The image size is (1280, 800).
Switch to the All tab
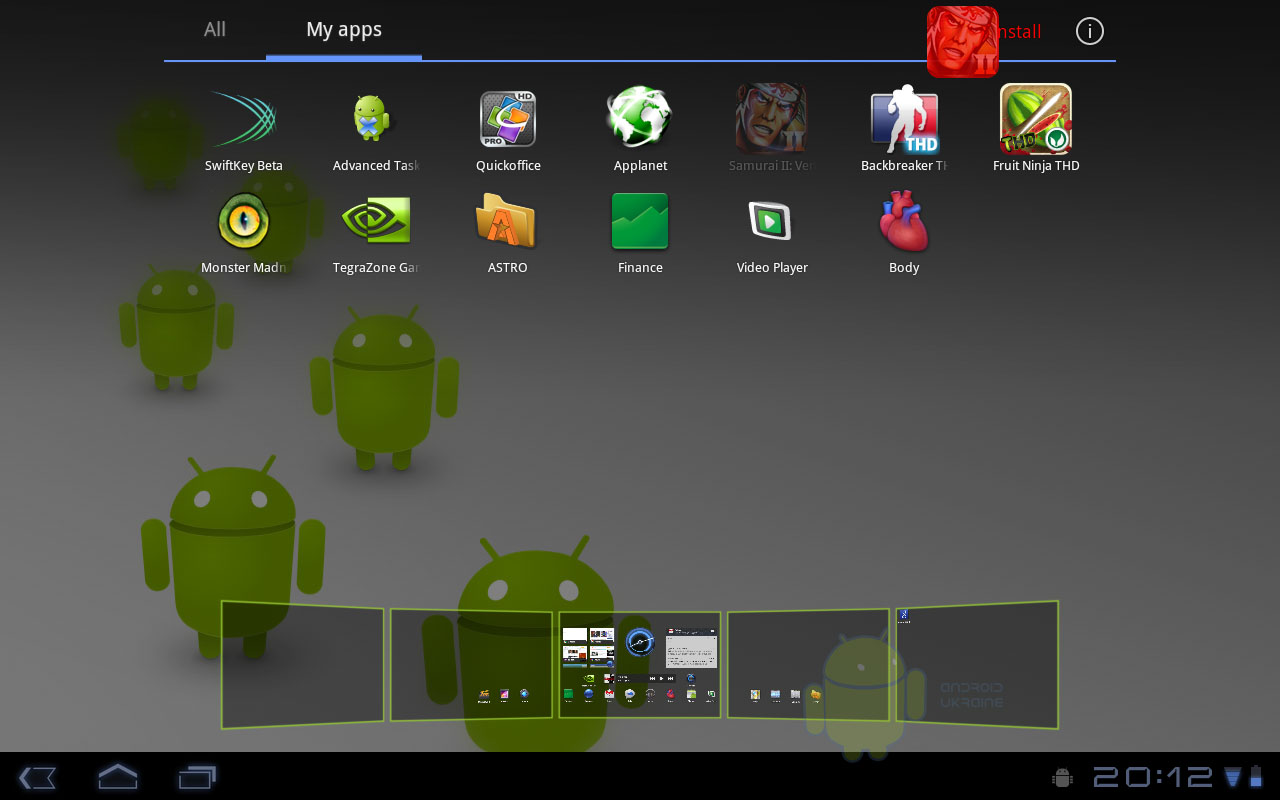click(x=215, y=30)
